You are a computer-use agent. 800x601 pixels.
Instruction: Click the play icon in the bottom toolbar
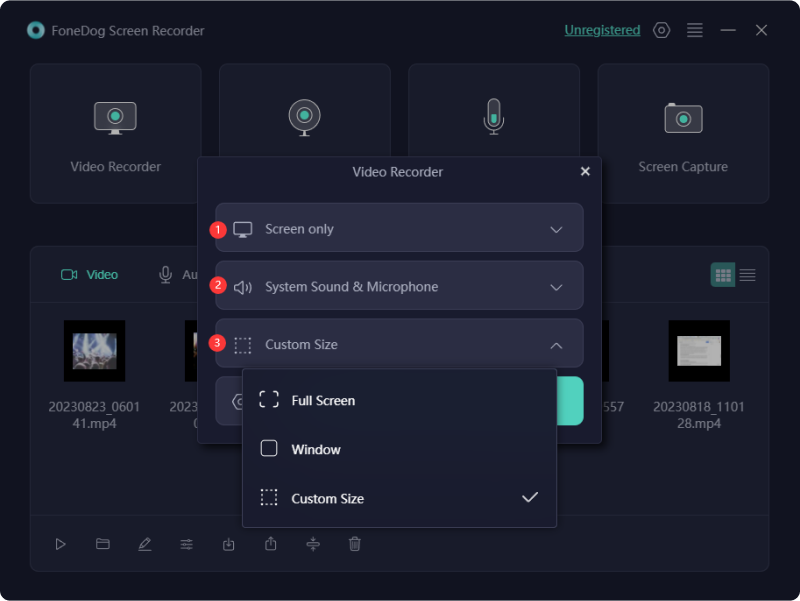61,544
